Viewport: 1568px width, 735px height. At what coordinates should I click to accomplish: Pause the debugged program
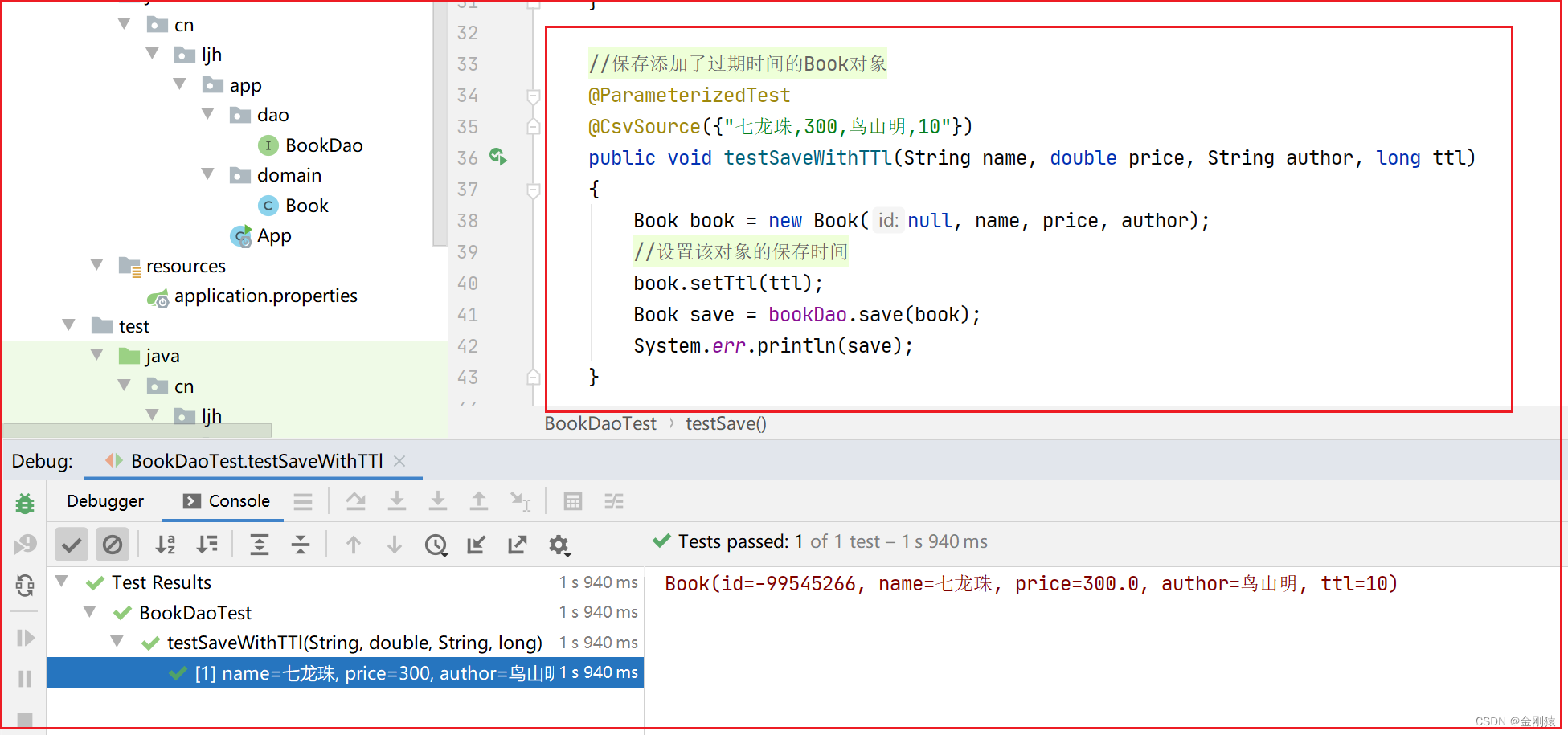coord(25,679)
